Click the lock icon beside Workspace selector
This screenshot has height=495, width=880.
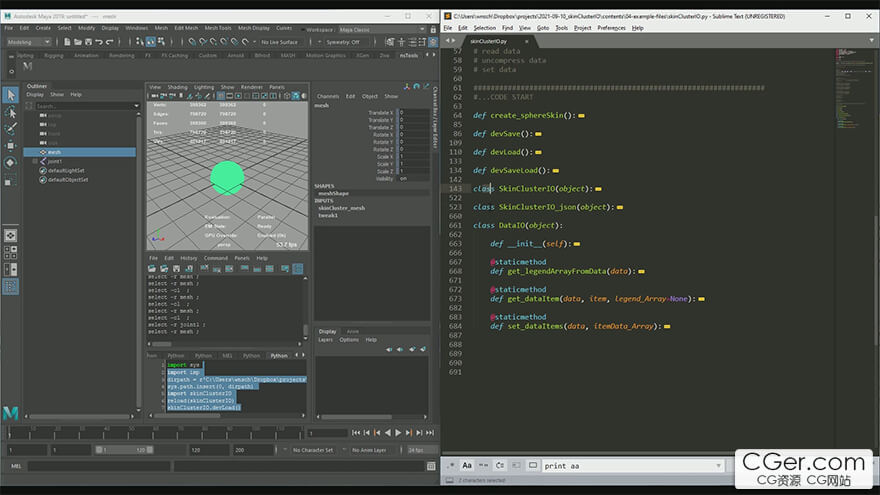tap(433, 29)
